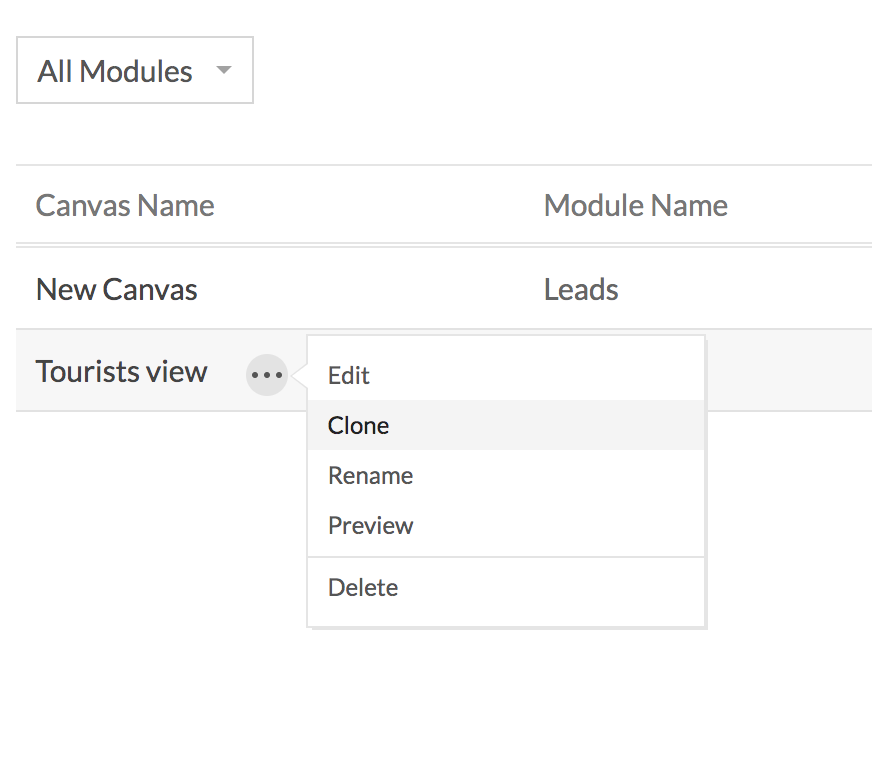Pick Rename from the canvas options menu
Image resolution: width=872 pixels, height=782 pixels.
click(x=370, y=476)
